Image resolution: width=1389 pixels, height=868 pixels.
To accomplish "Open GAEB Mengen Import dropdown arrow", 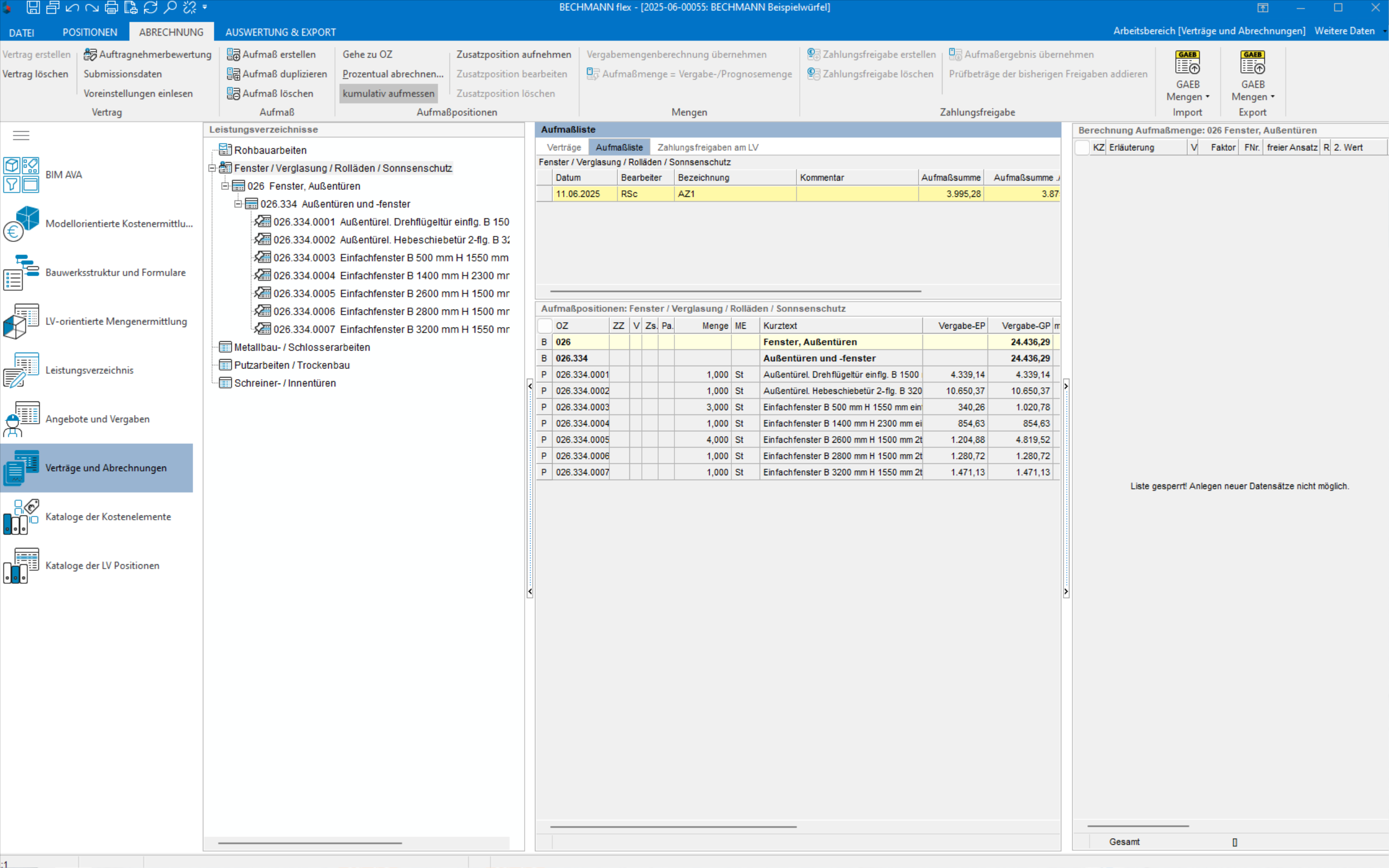I will [x=1207, y=97].
